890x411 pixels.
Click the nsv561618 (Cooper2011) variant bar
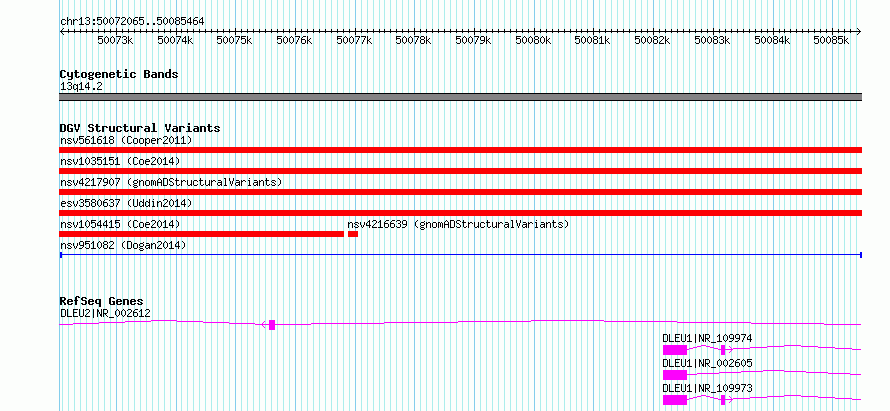click(460, 150)
